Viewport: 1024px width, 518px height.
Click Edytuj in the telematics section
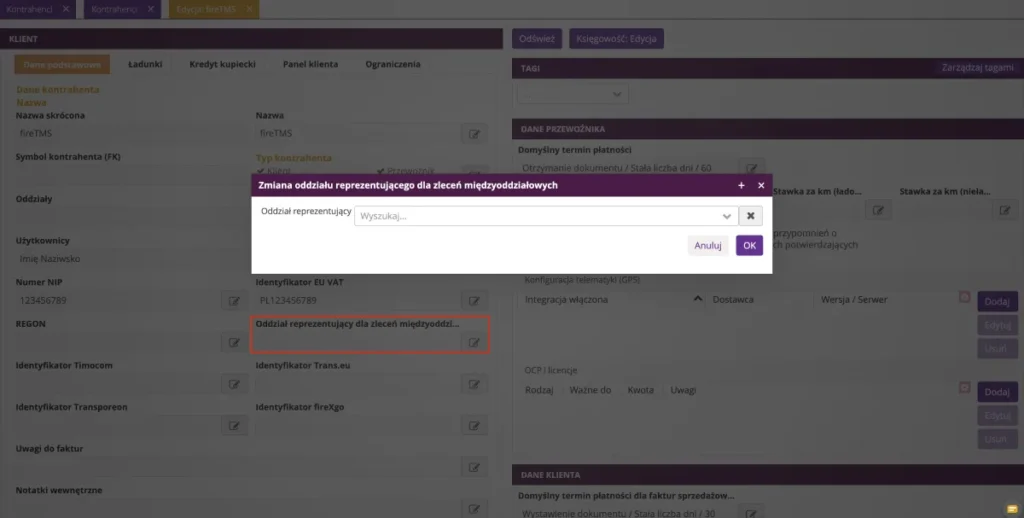click(x=997, y=325)
